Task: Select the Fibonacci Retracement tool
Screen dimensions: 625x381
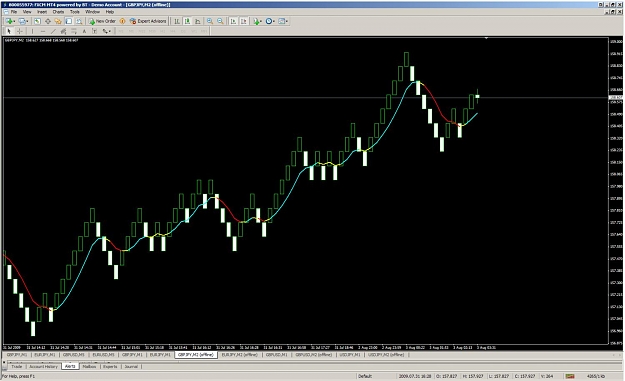Action: (74, 31)
